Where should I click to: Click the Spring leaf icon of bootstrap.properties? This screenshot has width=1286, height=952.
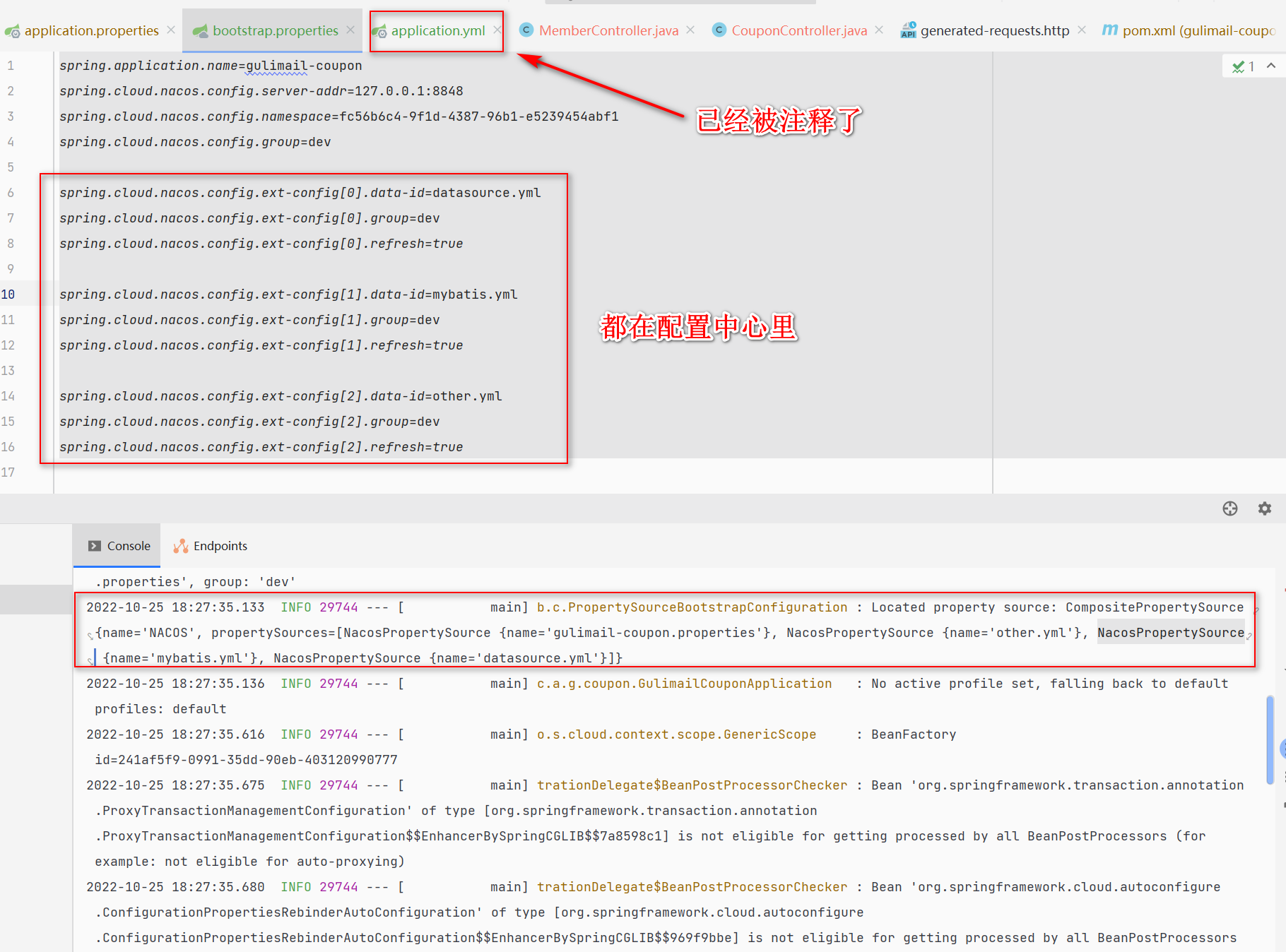[x=201, y=31]
